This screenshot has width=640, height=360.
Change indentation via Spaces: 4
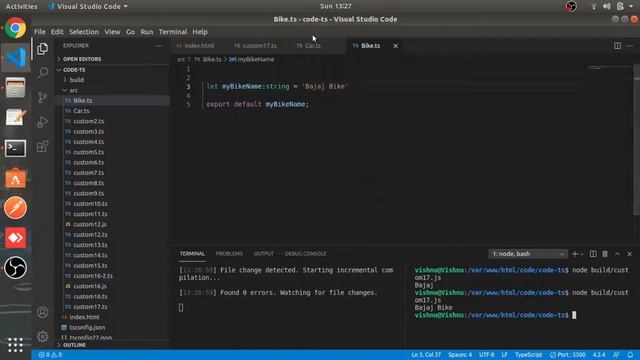pos(460,355)
